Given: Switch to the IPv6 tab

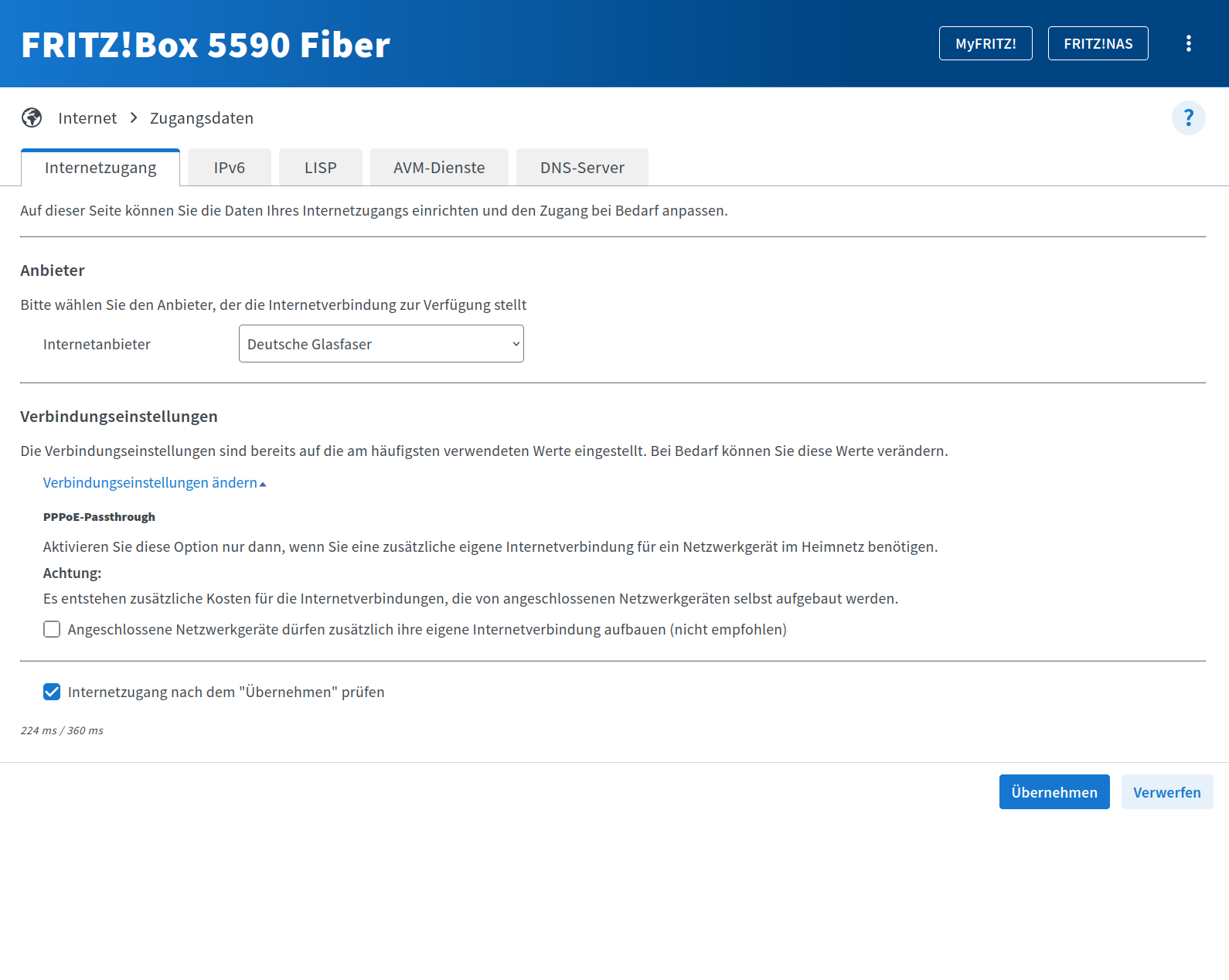Looking at the screenshot, I should [230, 168].
